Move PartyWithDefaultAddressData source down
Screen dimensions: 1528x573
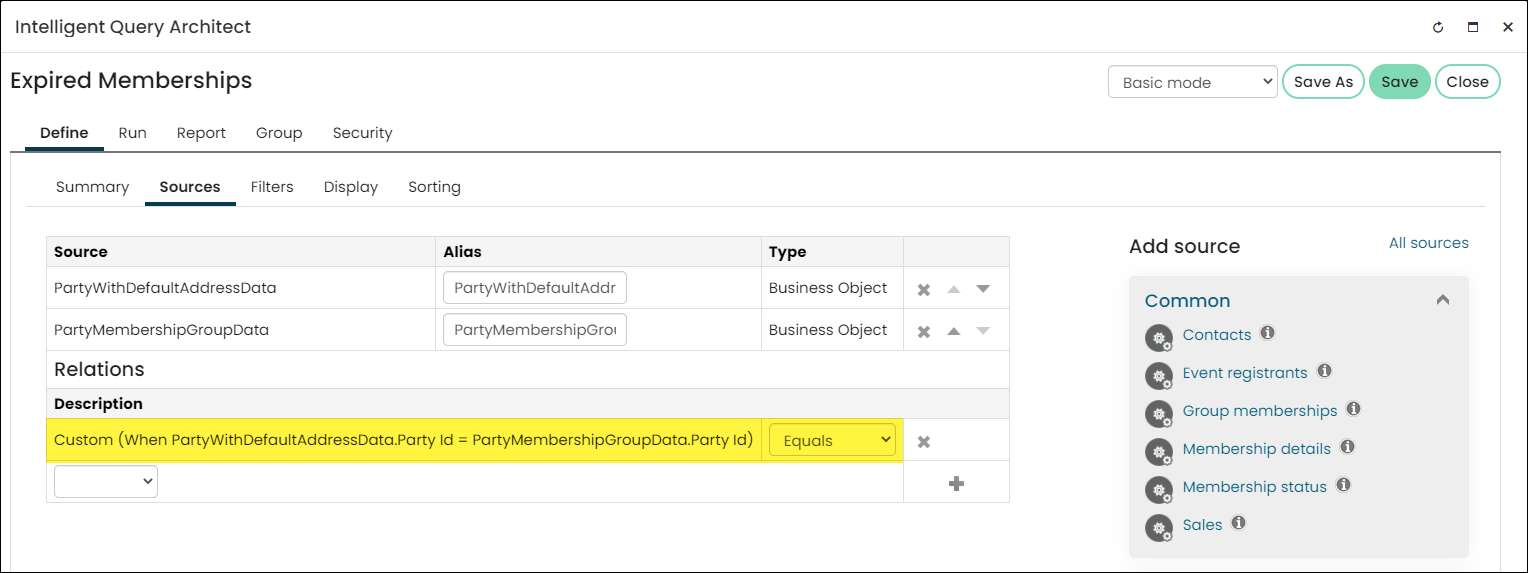coord(983,289)
